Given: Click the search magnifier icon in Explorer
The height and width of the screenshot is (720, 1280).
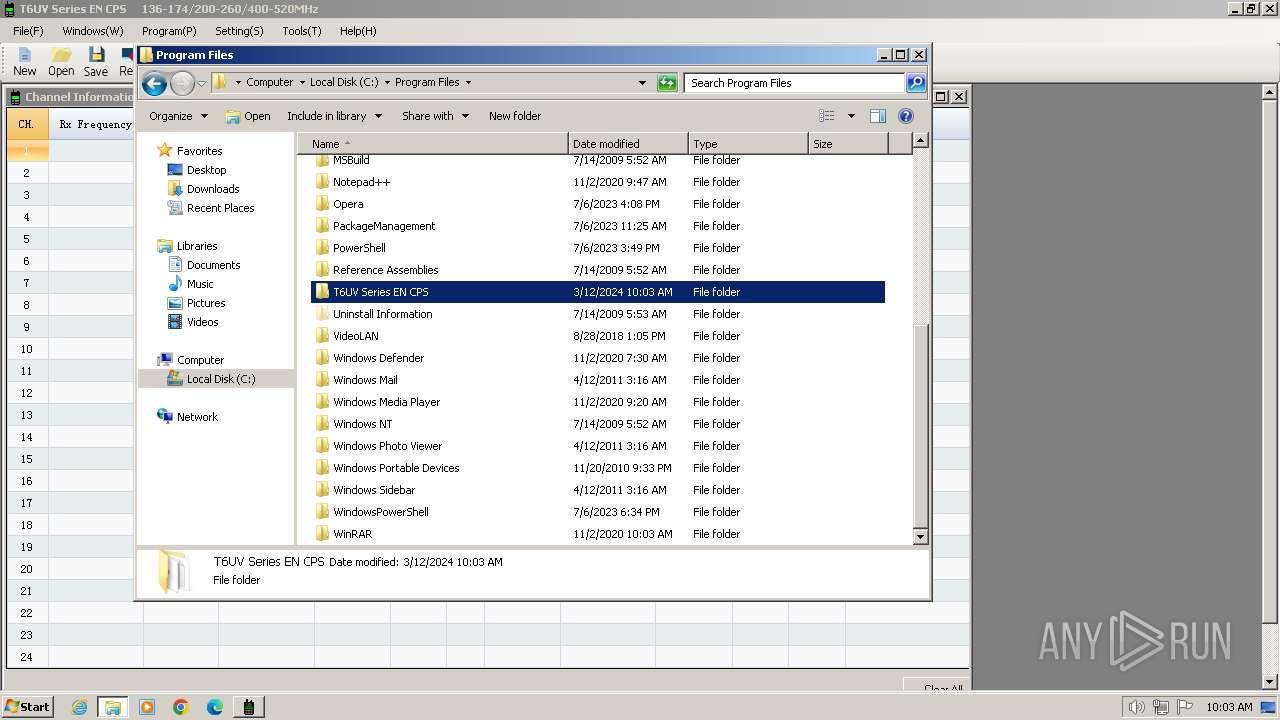Looking at the screenshot, I should pos(915,83).
